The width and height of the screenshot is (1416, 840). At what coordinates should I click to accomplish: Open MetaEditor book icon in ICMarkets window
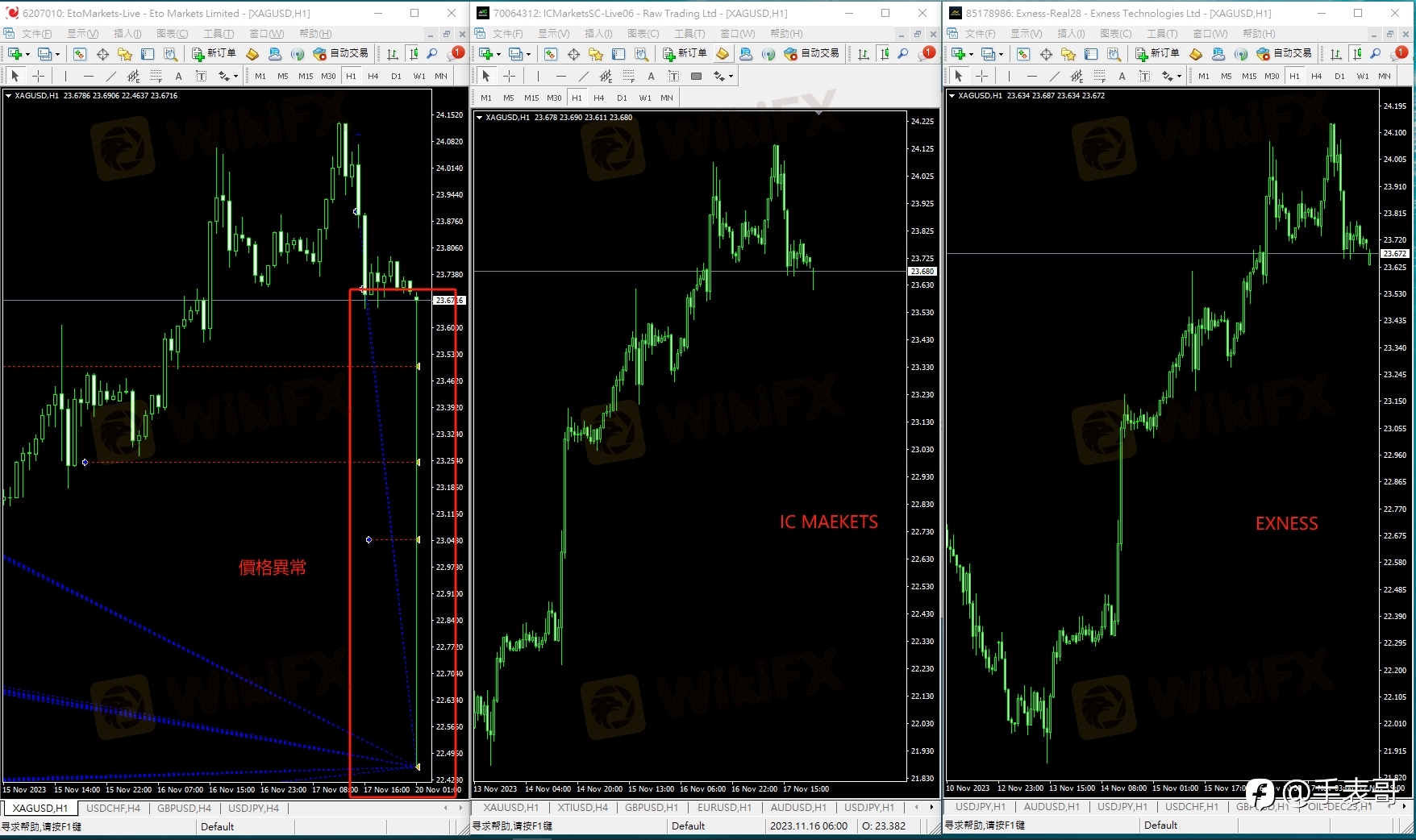[x=723, y=54]
